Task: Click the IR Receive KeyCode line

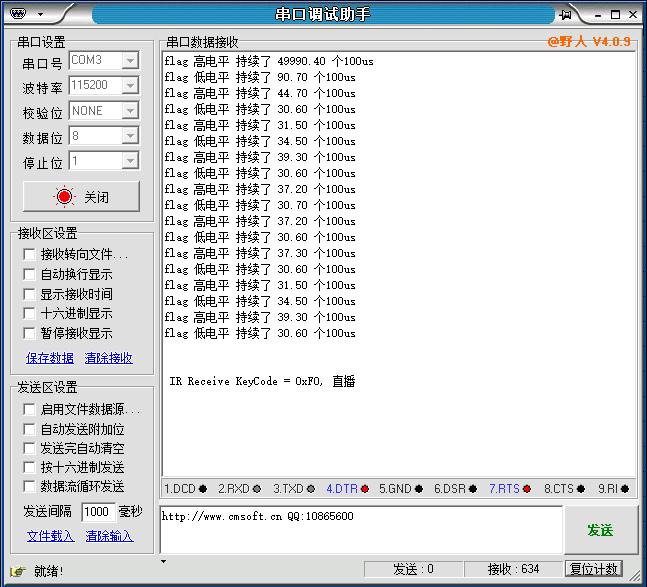Action: [262, 381]
